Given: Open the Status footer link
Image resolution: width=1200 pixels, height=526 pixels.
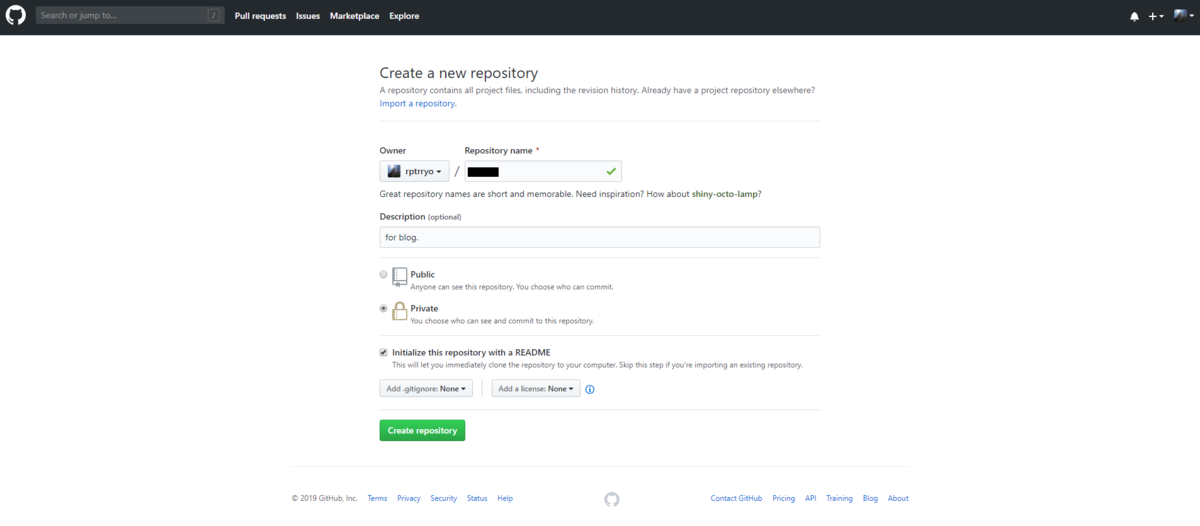Looking at the screenshot, I should (x=477, y=498).
